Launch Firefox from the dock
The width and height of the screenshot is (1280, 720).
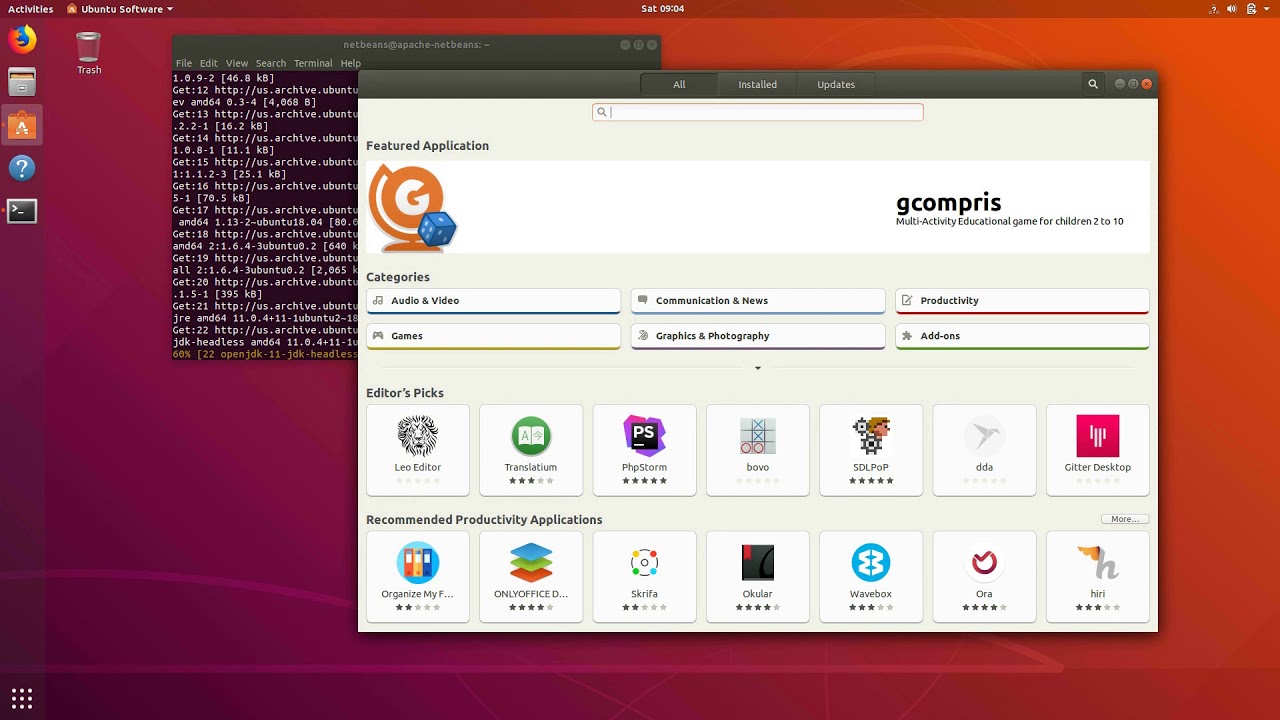point(22,40)
